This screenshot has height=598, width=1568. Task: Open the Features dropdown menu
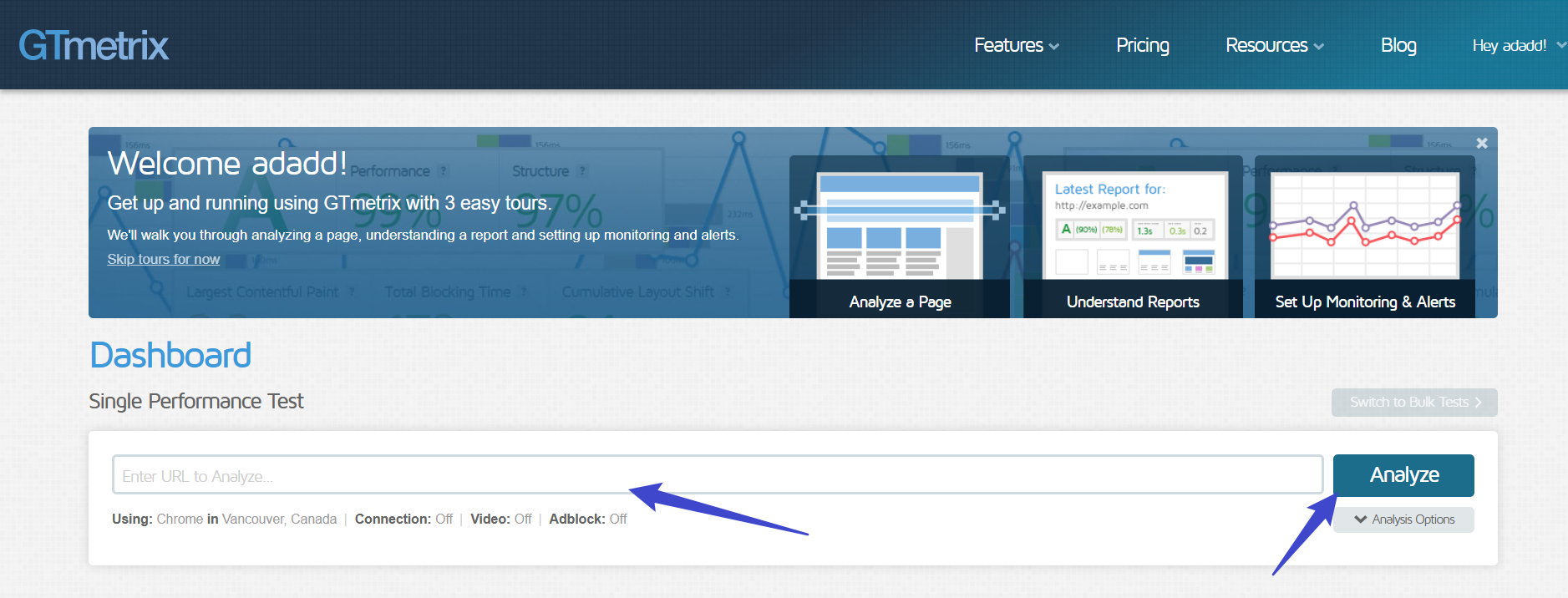pos(1017,45)
